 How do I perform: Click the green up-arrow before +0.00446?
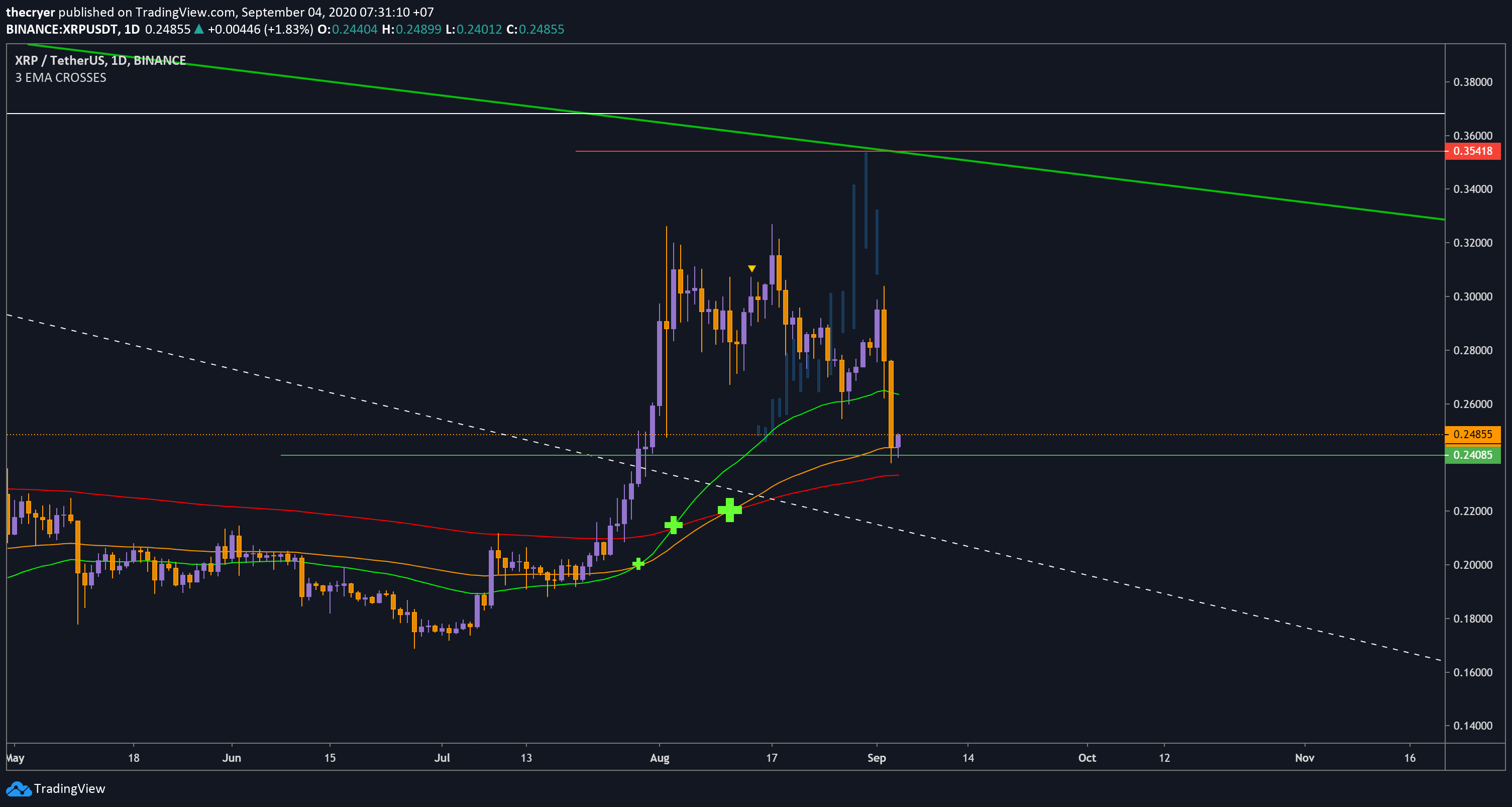tap(199, 29)
